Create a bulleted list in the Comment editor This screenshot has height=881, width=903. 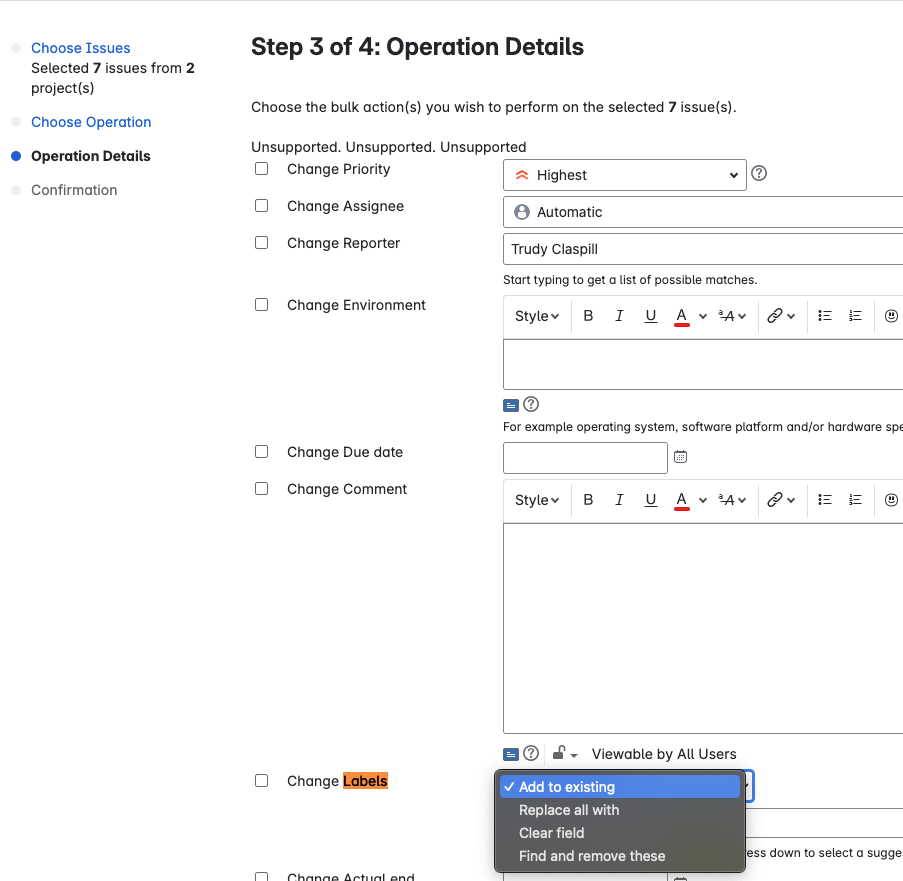tap(824, 499)
